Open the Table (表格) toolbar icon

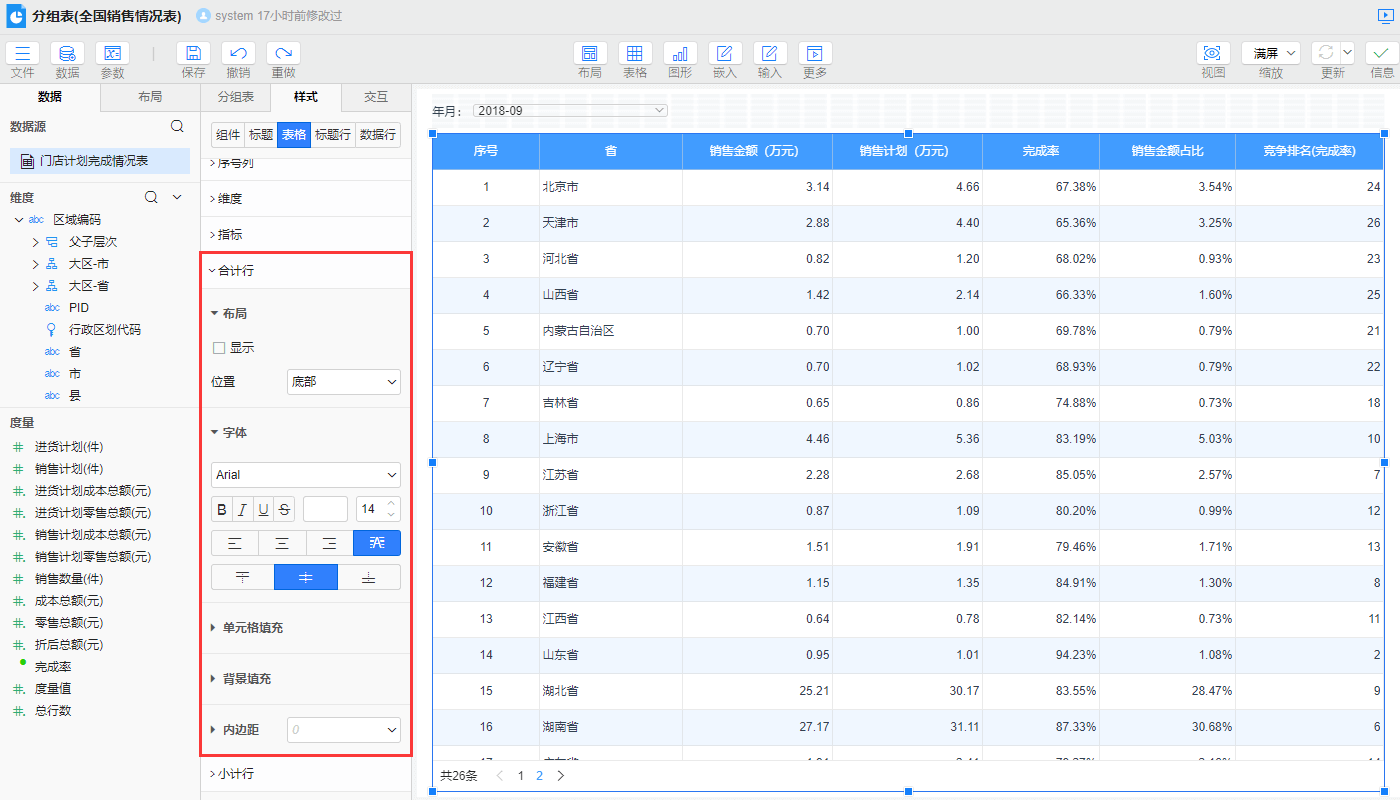coord(635,54)
